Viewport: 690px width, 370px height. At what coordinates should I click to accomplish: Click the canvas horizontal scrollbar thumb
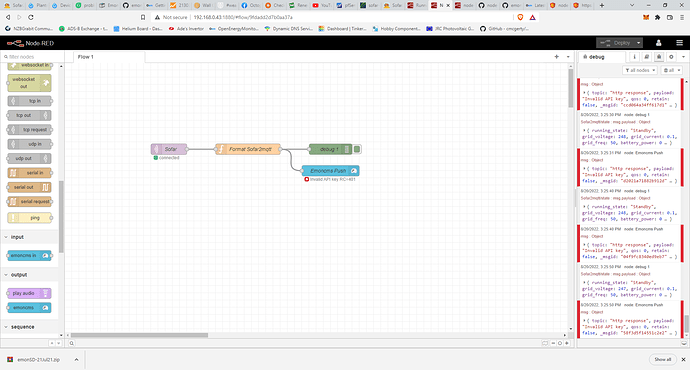tap(139, 335)
